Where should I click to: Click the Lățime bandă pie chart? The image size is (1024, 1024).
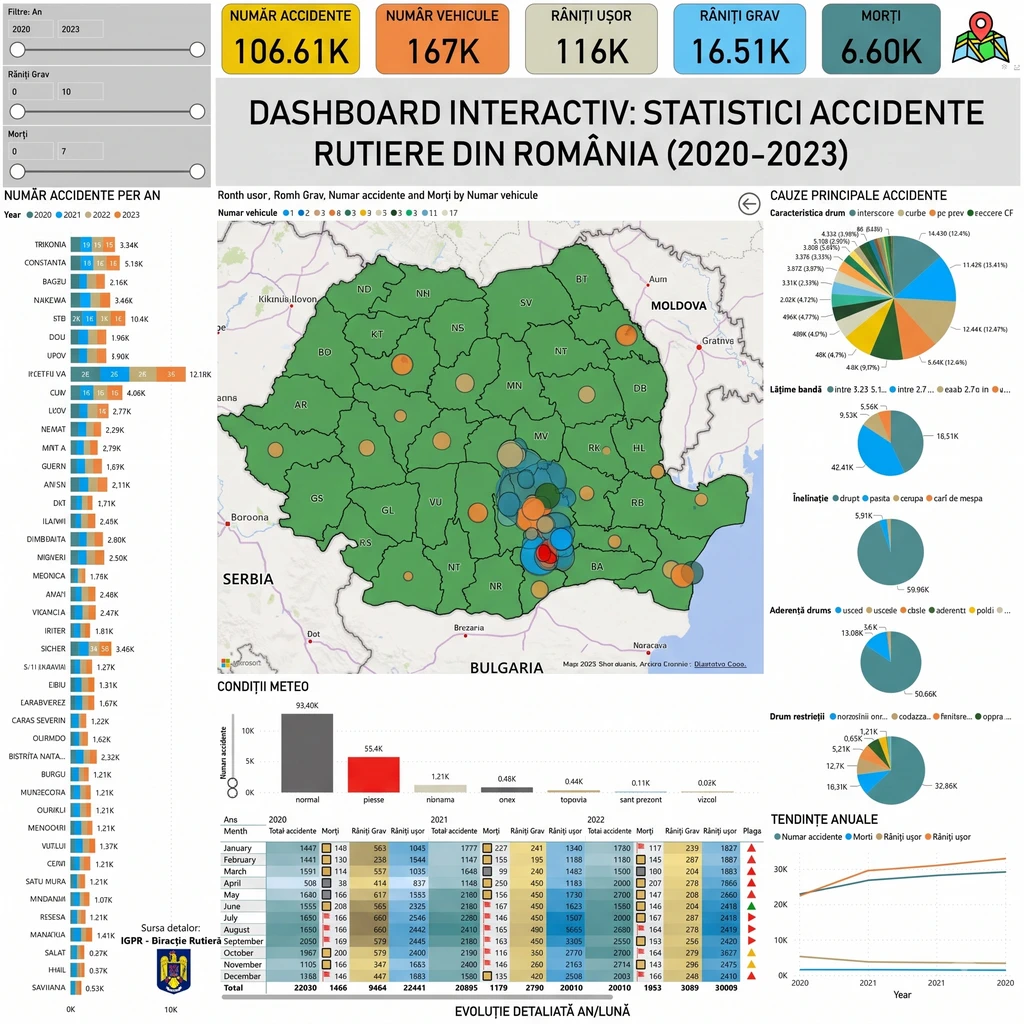[x=890, y=443]
